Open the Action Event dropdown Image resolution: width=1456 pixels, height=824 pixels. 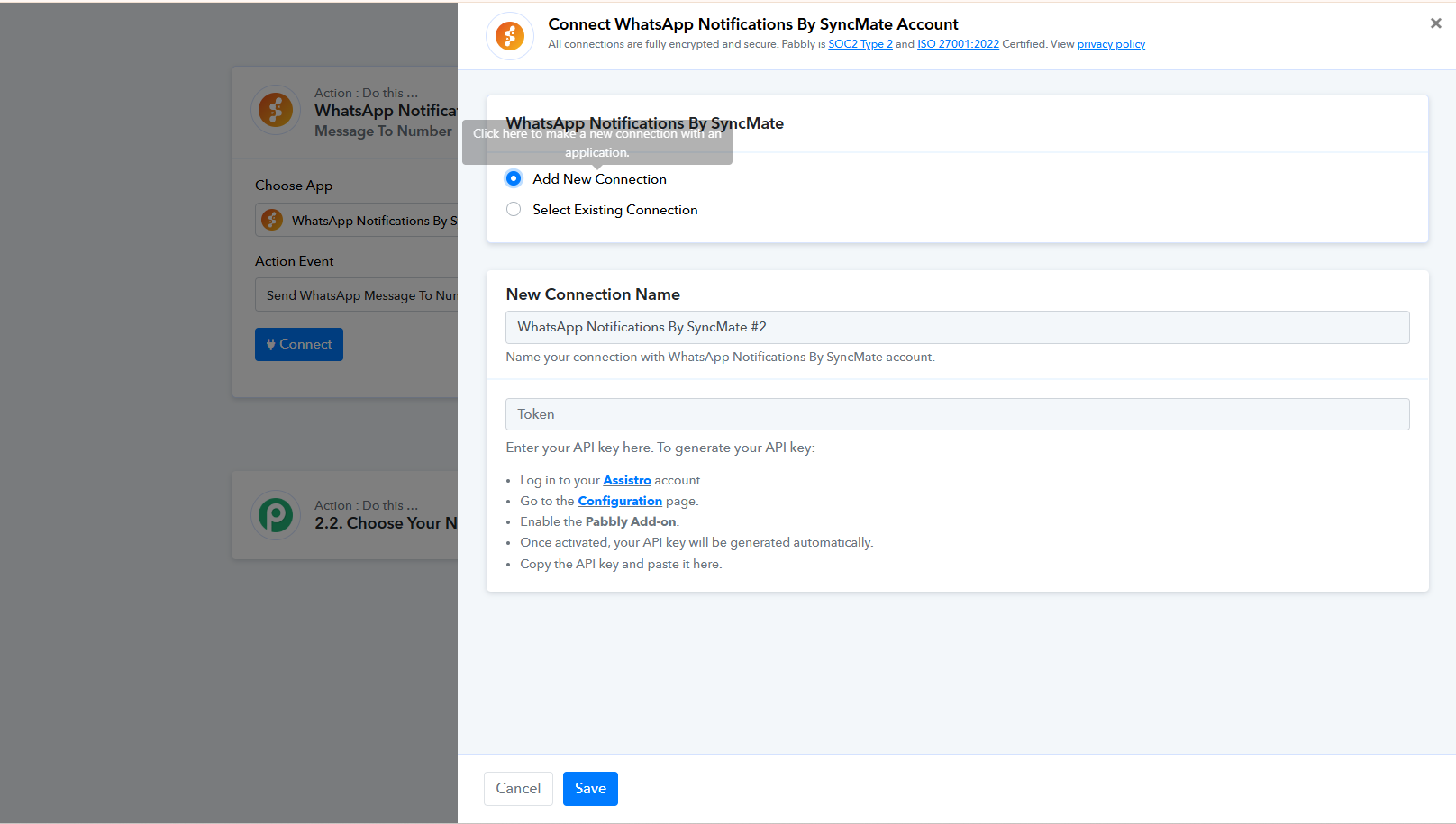pyautogui.click(x=360, y=295)
